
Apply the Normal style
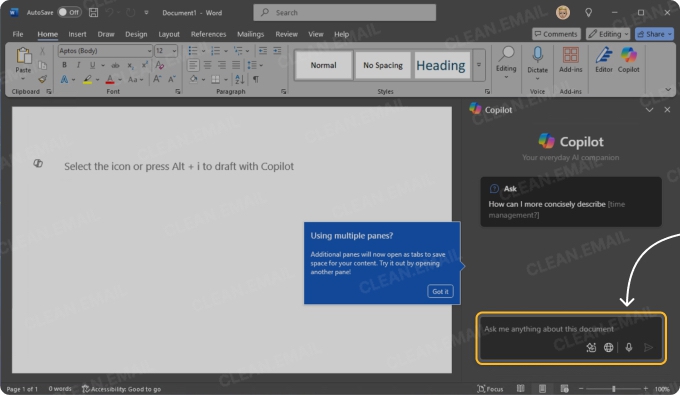point(323,65)
